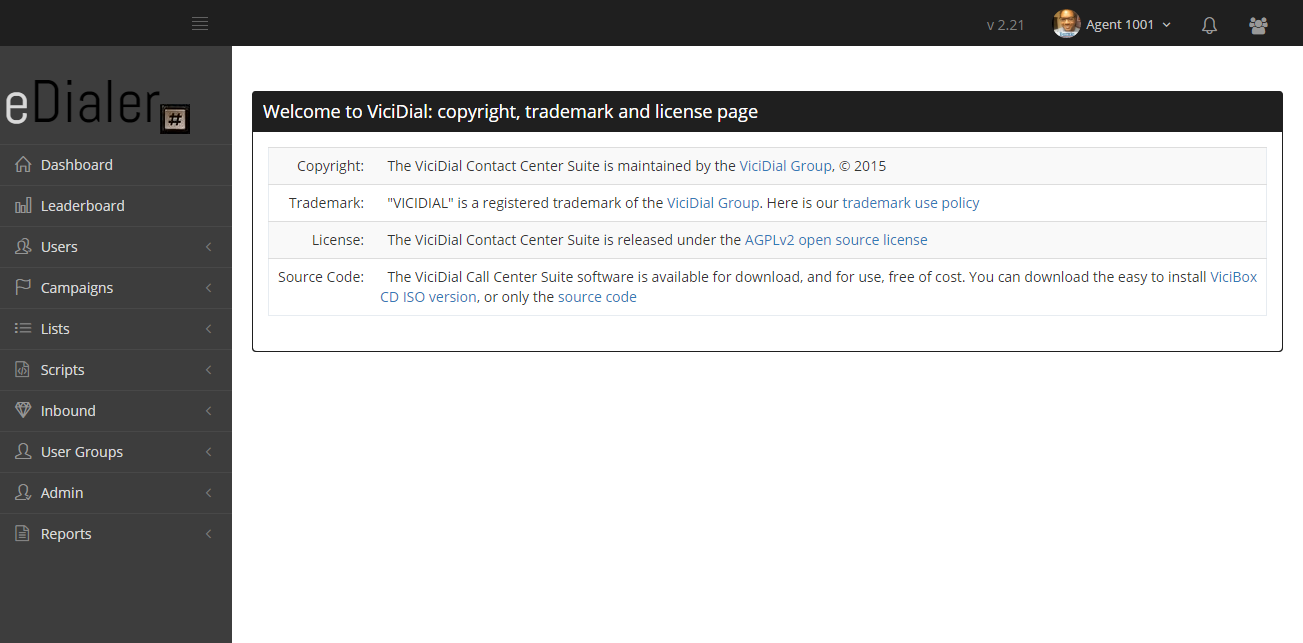Click the Leaderboard bar chart icon

pyautogui.click(x=23, y=205)
